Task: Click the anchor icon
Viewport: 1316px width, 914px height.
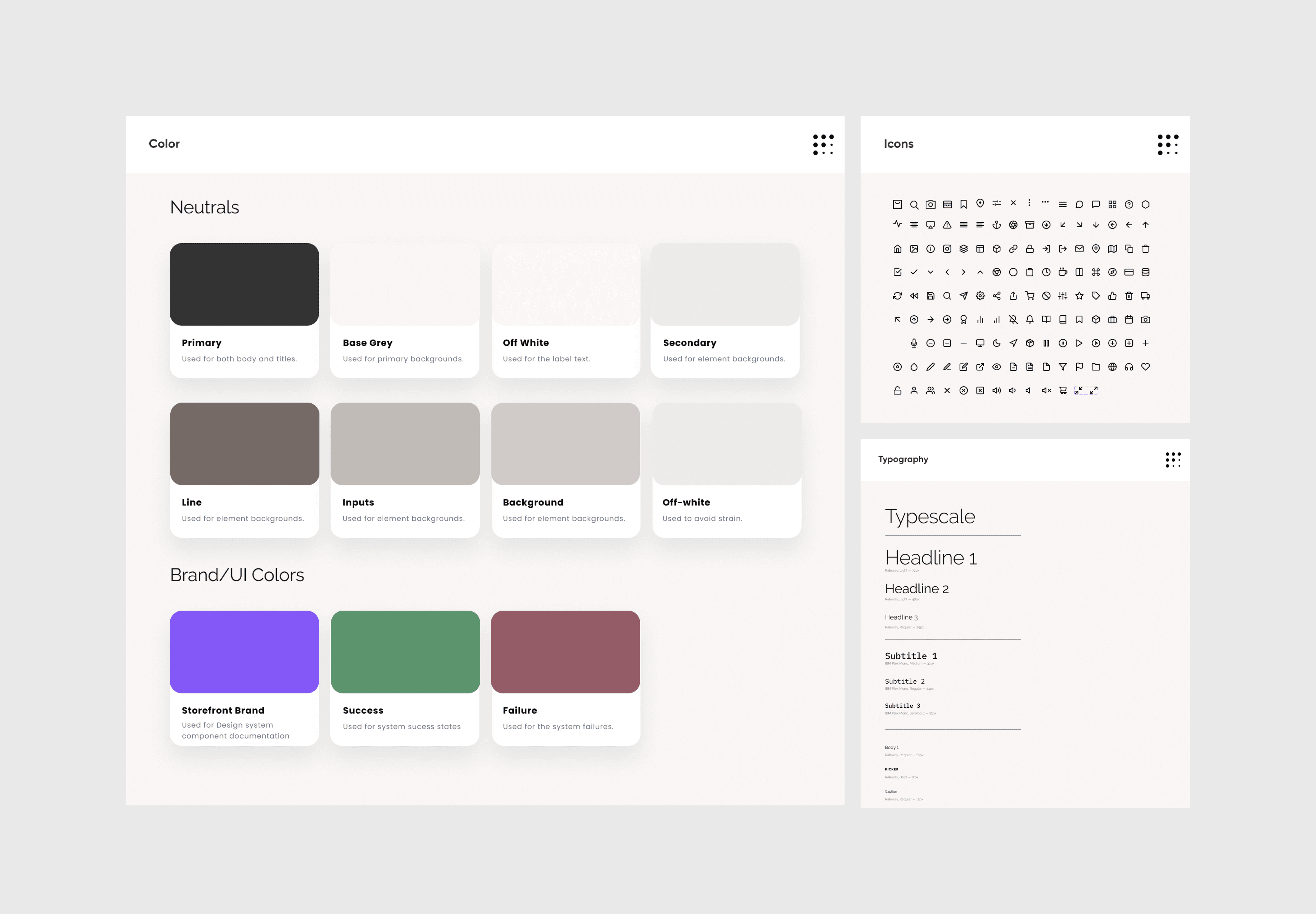Action: 997,225
